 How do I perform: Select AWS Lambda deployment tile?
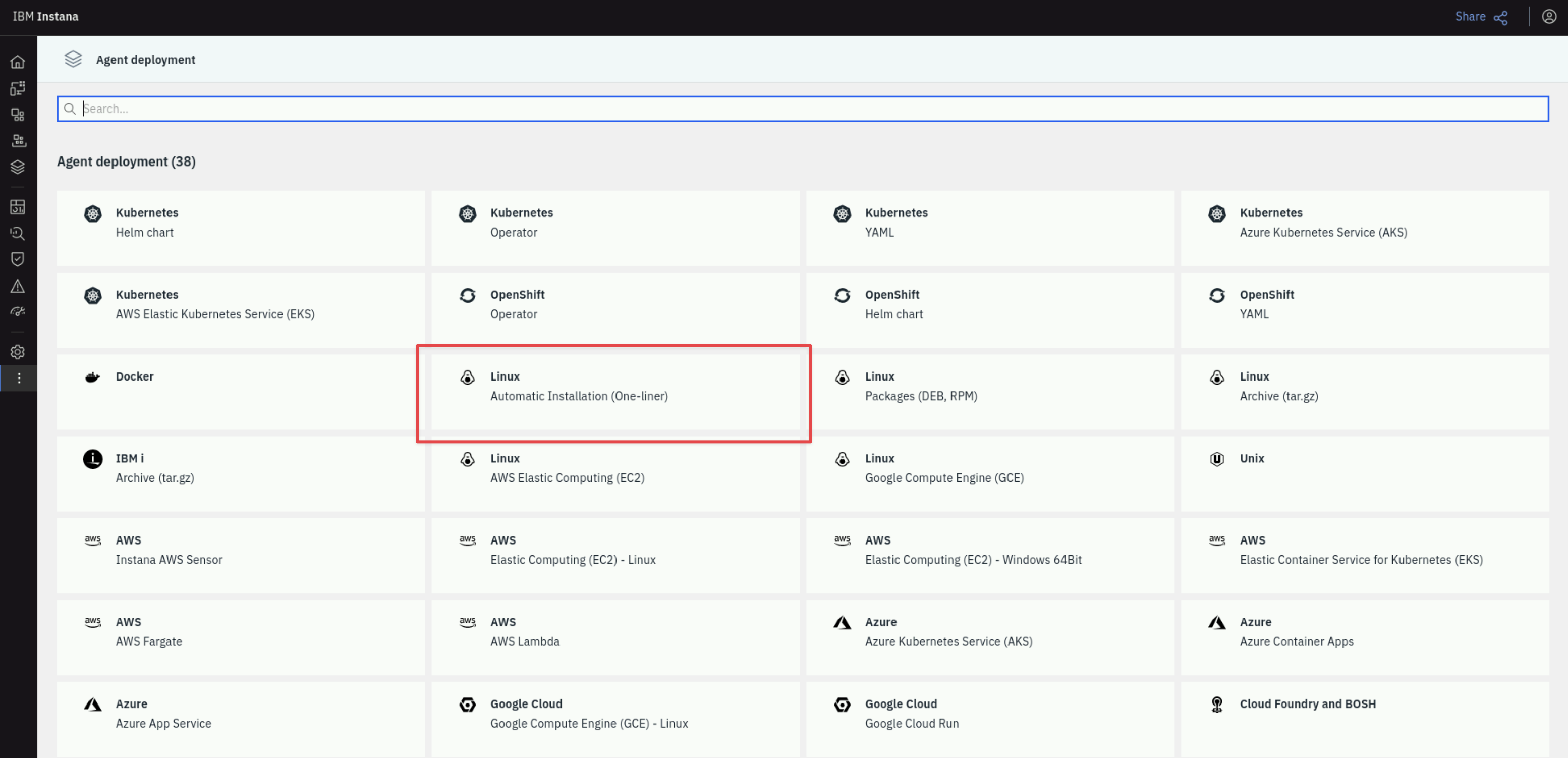tap(615, 637)
